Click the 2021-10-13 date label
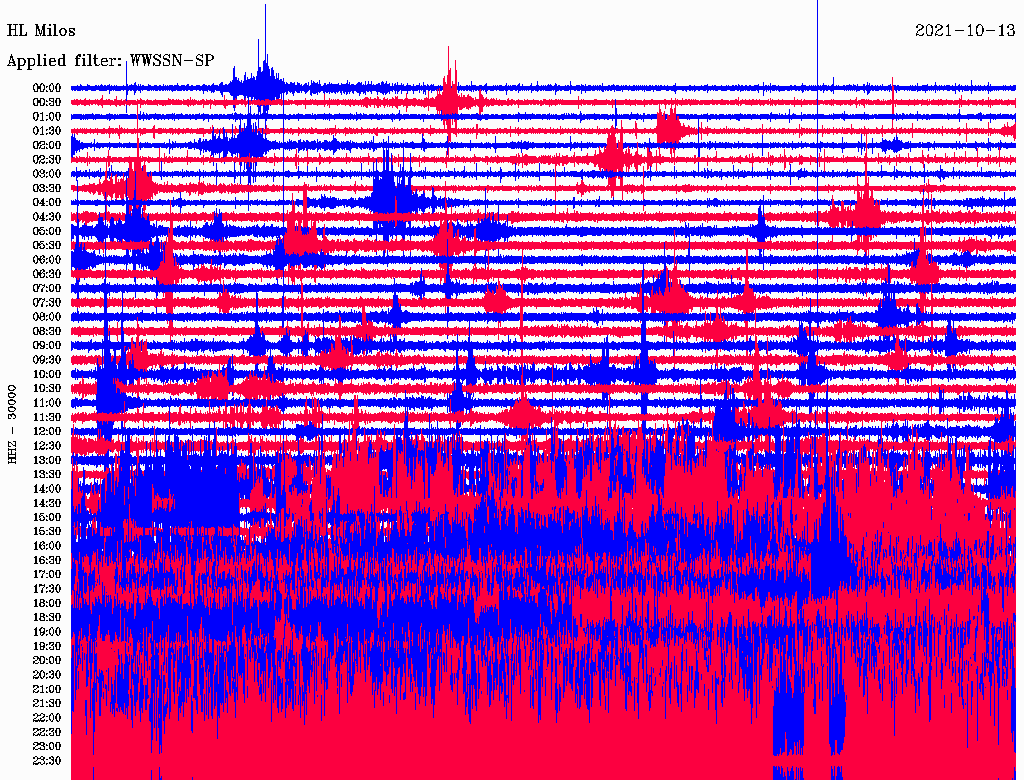The image size is (1024, 780). click(x=965, y=31)
